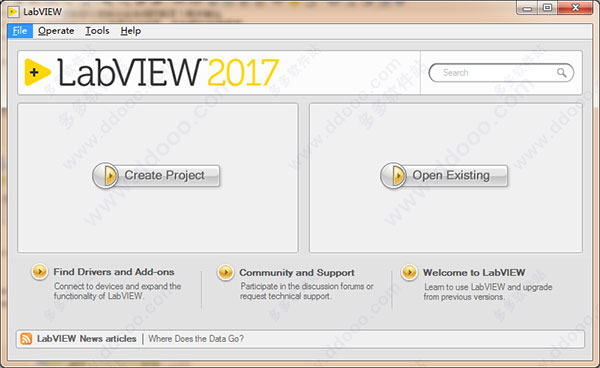Image resolution: width=600 pixels, height=368 pixels.
Task: Focus the Search input field
Action: (501, 73)
